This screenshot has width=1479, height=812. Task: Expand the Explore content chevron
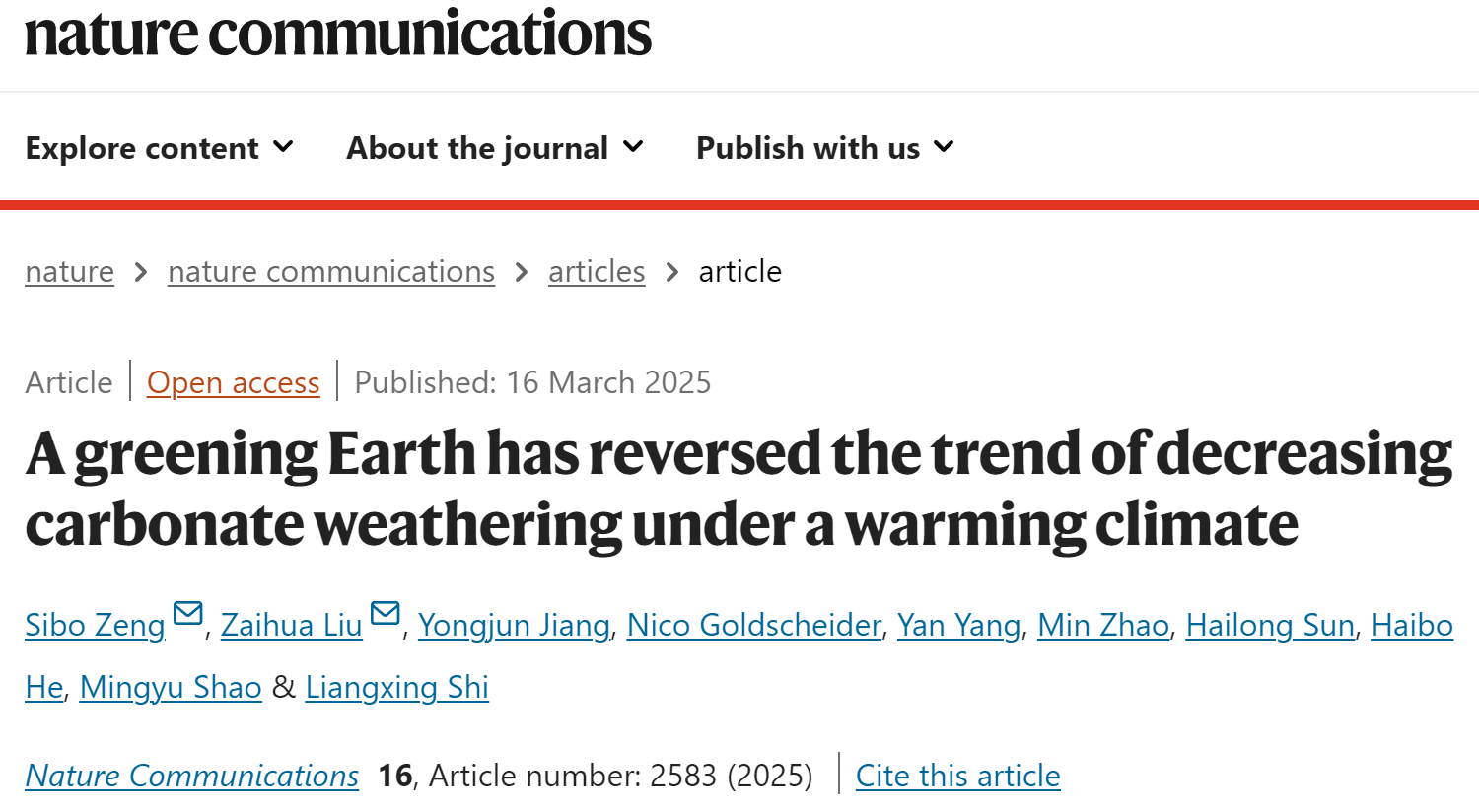tap(283, 147)
